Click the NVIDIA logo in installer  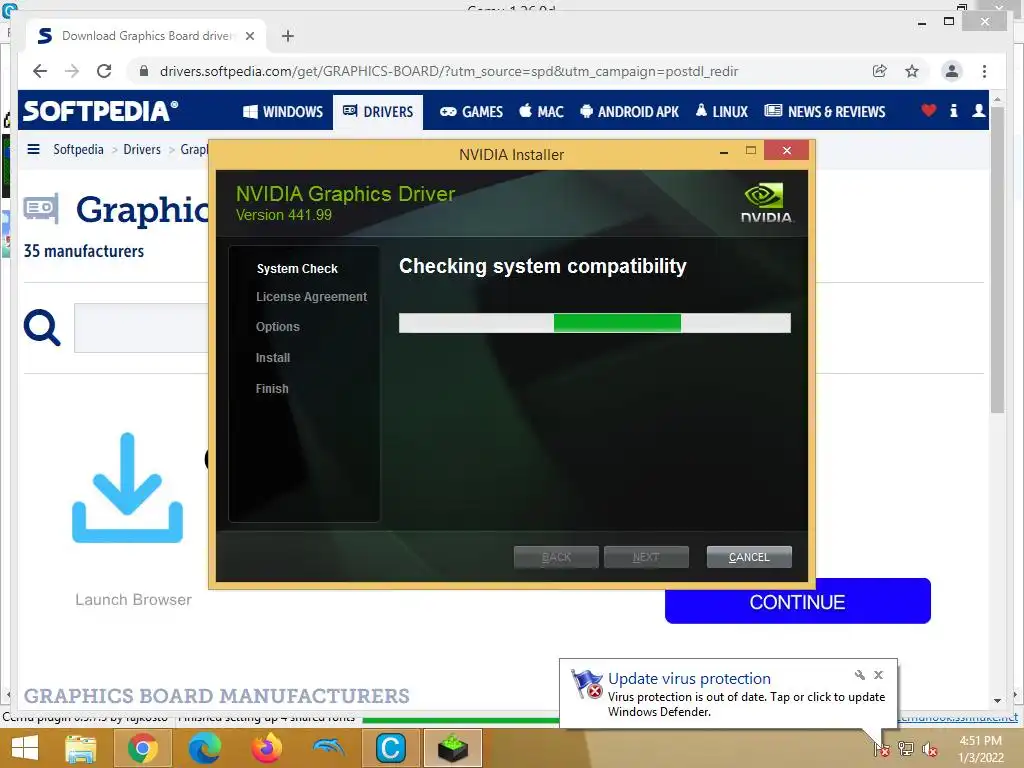(x=766, y=203)
